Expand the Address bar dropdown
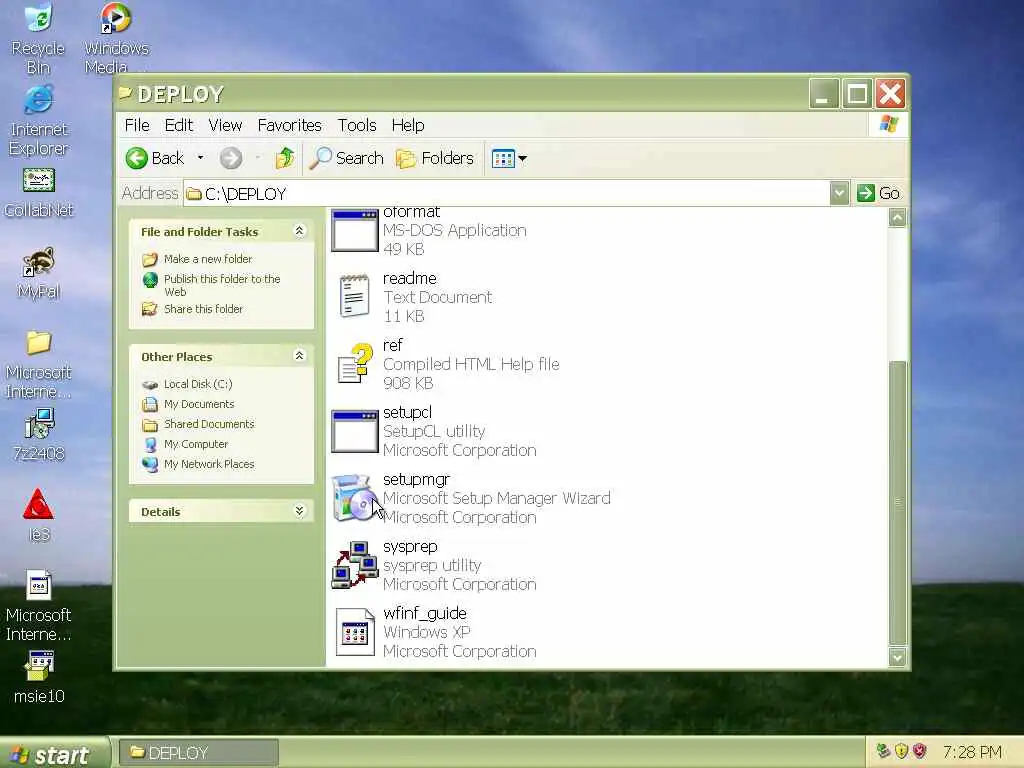The width and height of the screenshot is (1024, 768). 839,193
